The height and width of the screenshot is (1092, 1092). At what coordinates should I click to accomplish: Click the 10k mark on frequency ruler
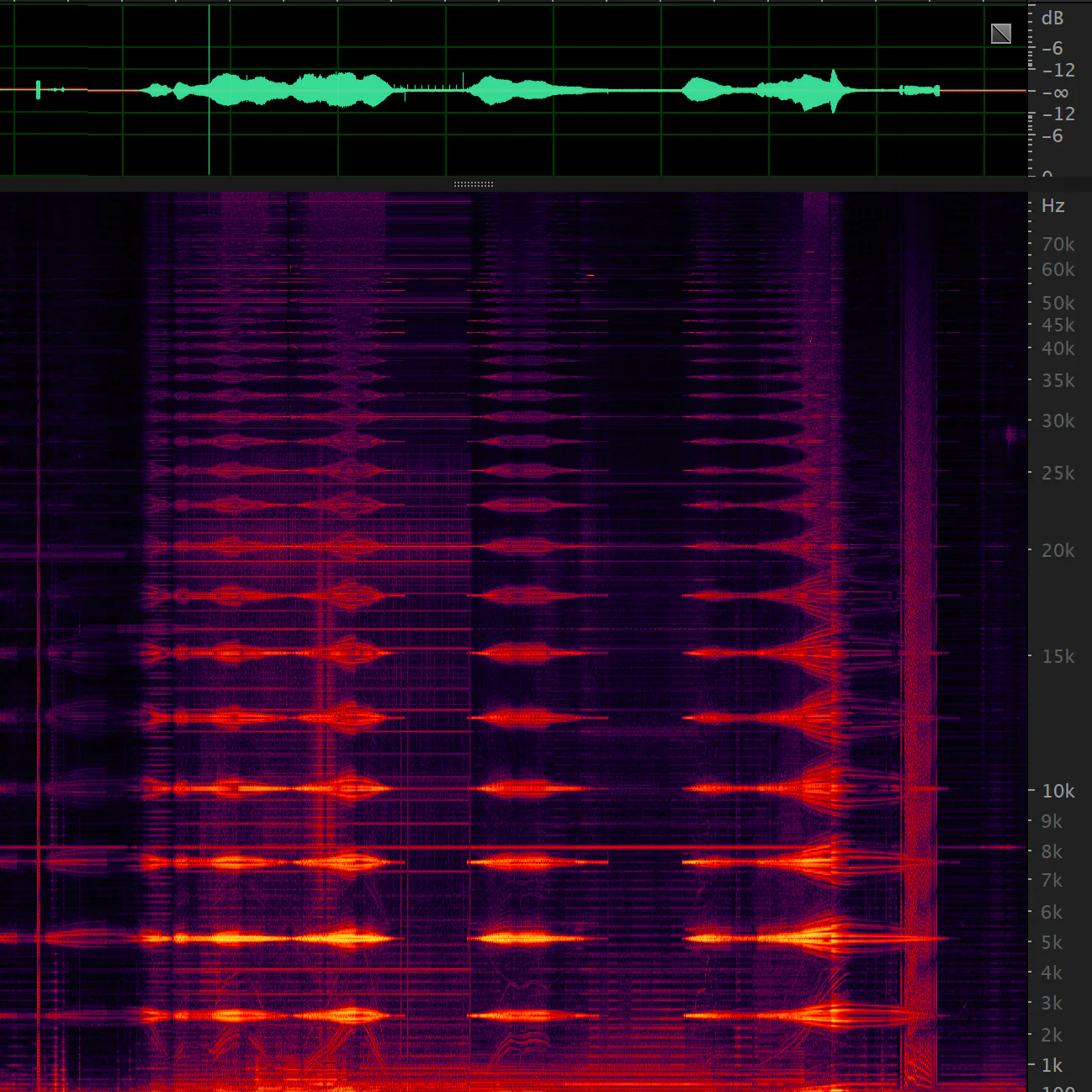tap(1058, 791)
